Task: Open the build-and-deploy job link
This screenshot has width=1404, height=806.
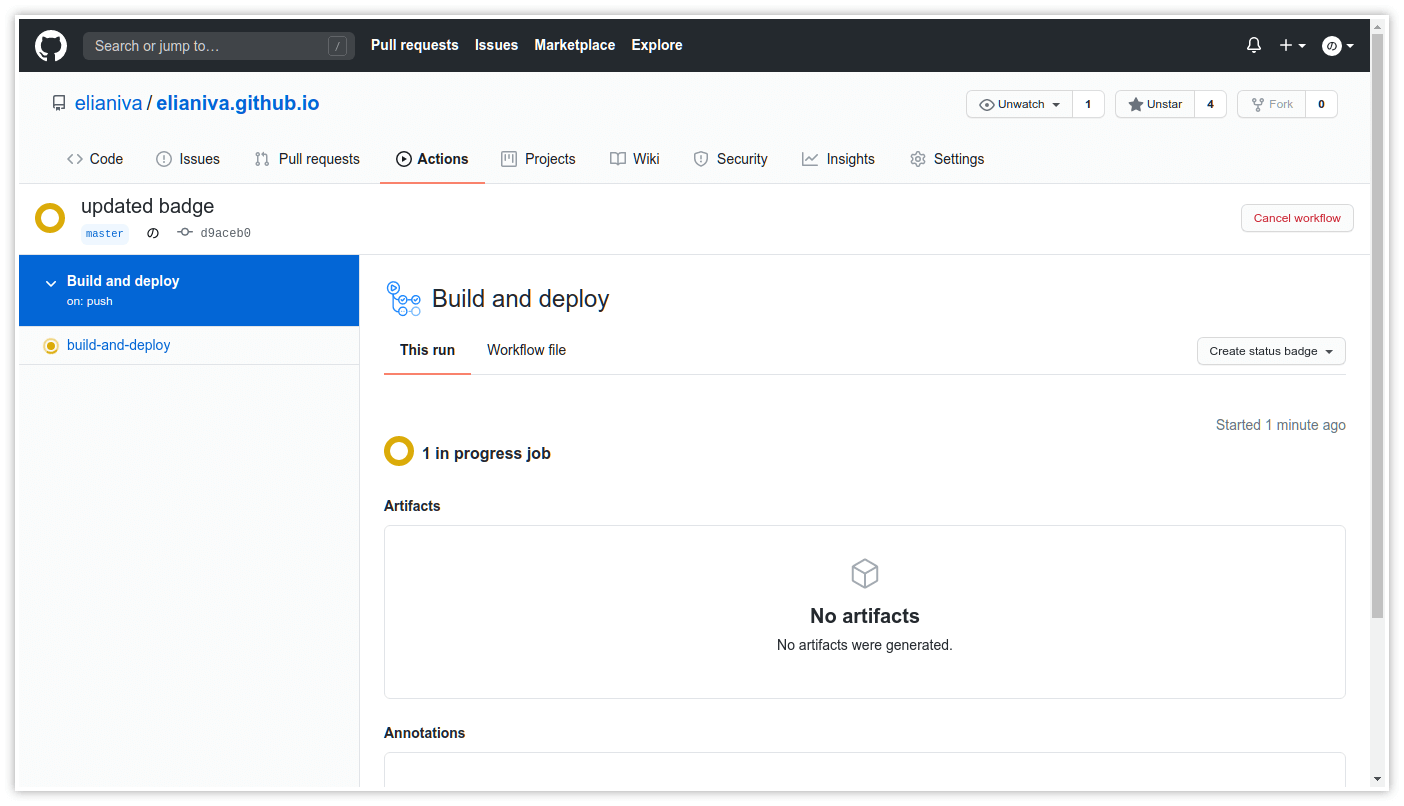Action: coord(118,345)
